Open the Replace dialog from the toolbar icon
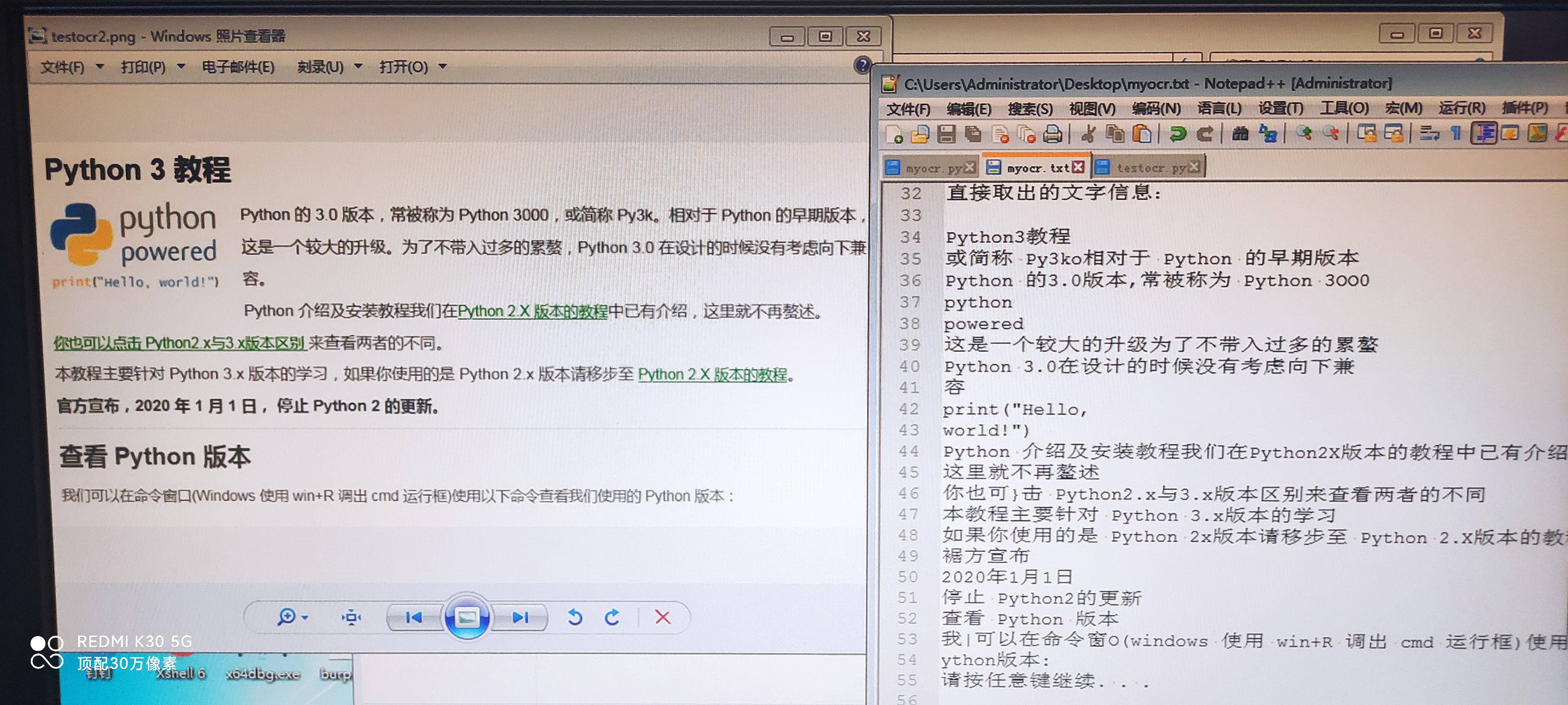Viewport: 1568px width, 705px height. [1268, 133]
